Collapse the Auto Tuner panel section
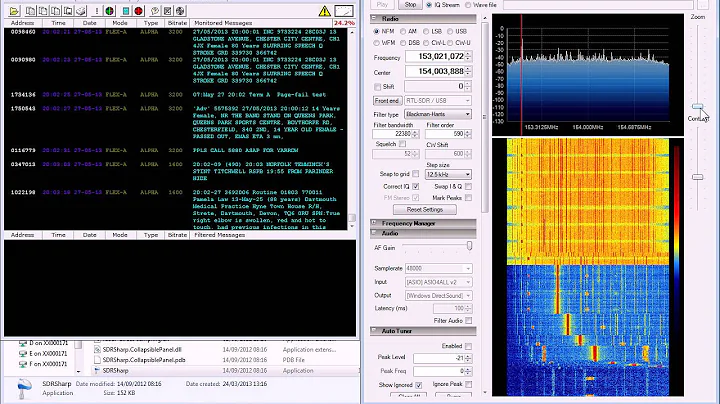 [x=374, y=331]
